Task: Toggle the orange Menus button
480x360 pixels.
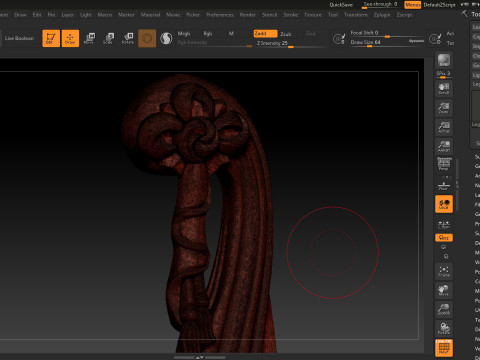Action: 413,5
